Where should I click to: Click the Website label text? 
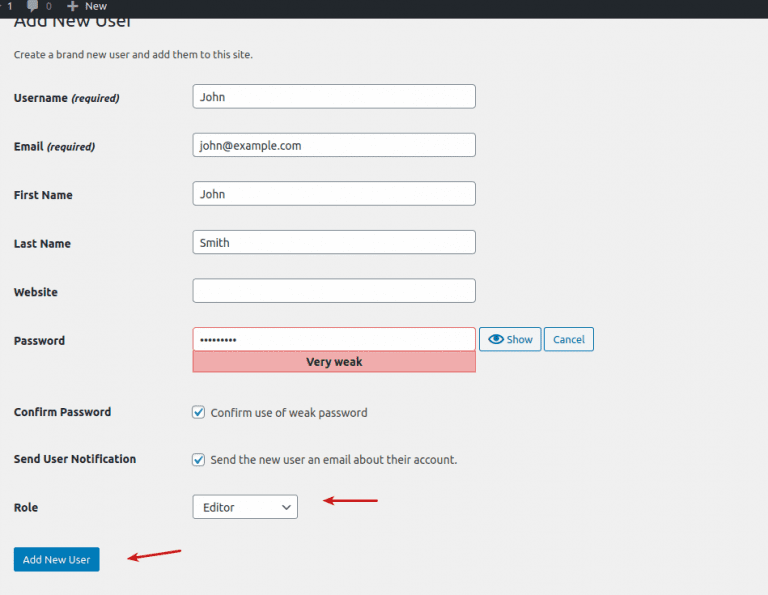pyautogui.click(x=36, y=292)
